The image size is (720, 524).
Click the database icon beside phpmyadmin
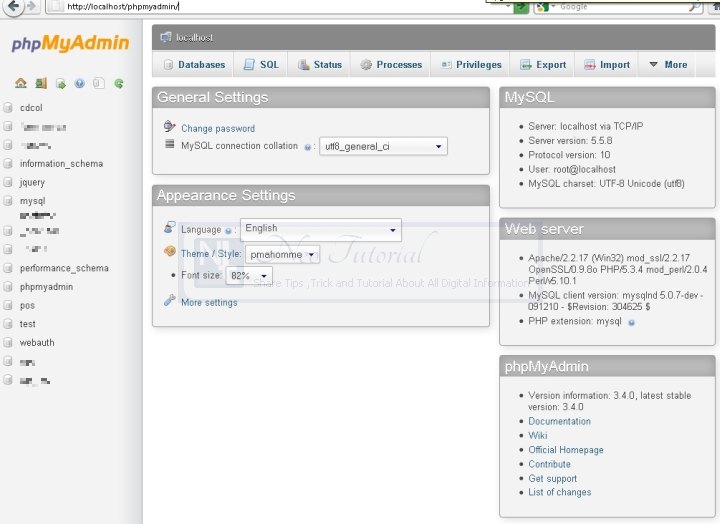click(x=8, y=287)
